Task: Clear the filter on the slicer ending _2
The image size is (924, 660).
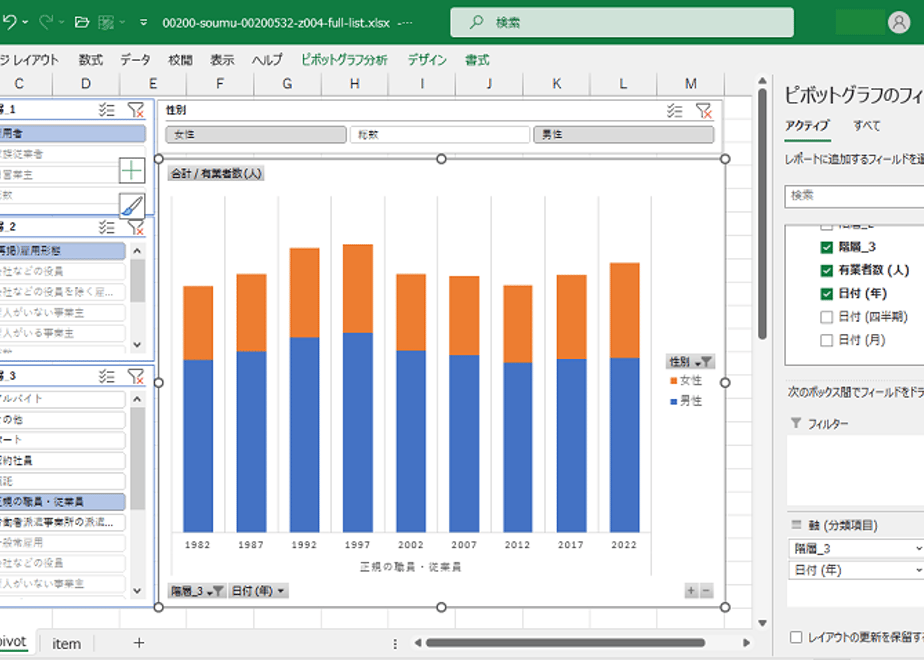Action: click(x=136, y=227)
